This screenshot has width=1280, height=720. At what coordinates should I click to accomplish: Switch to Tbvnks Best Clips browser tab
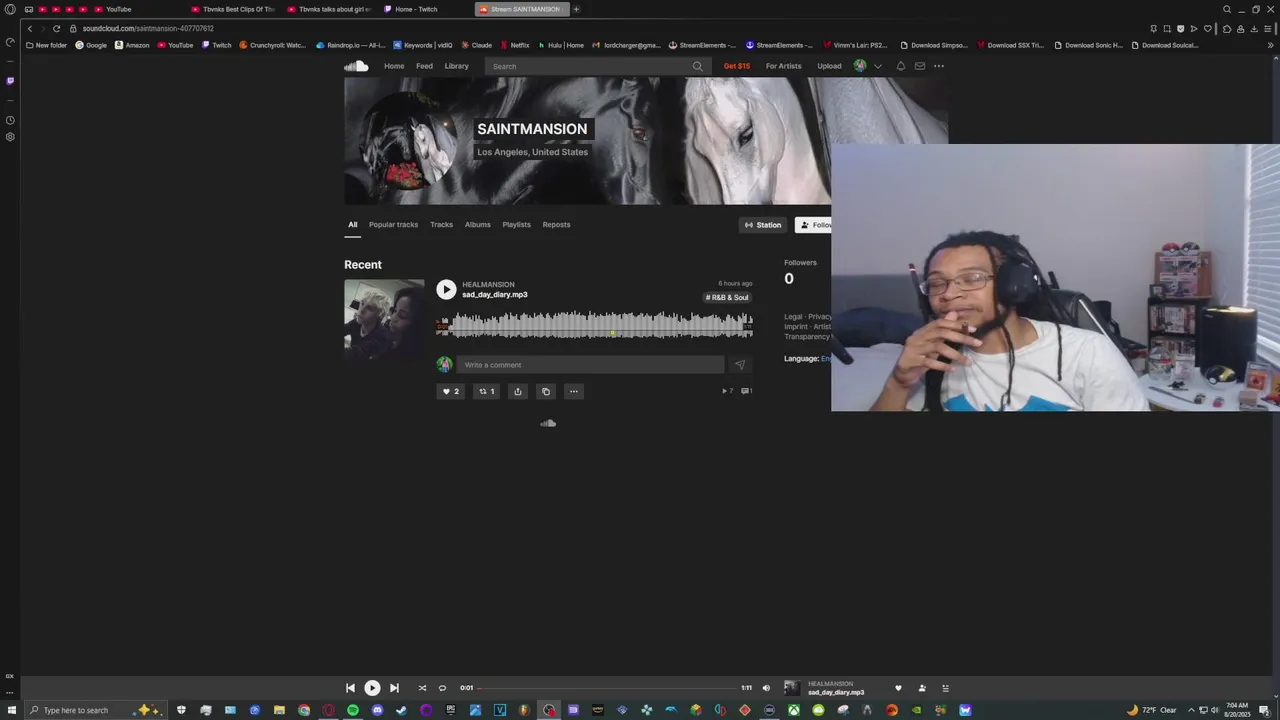point(233,9)
